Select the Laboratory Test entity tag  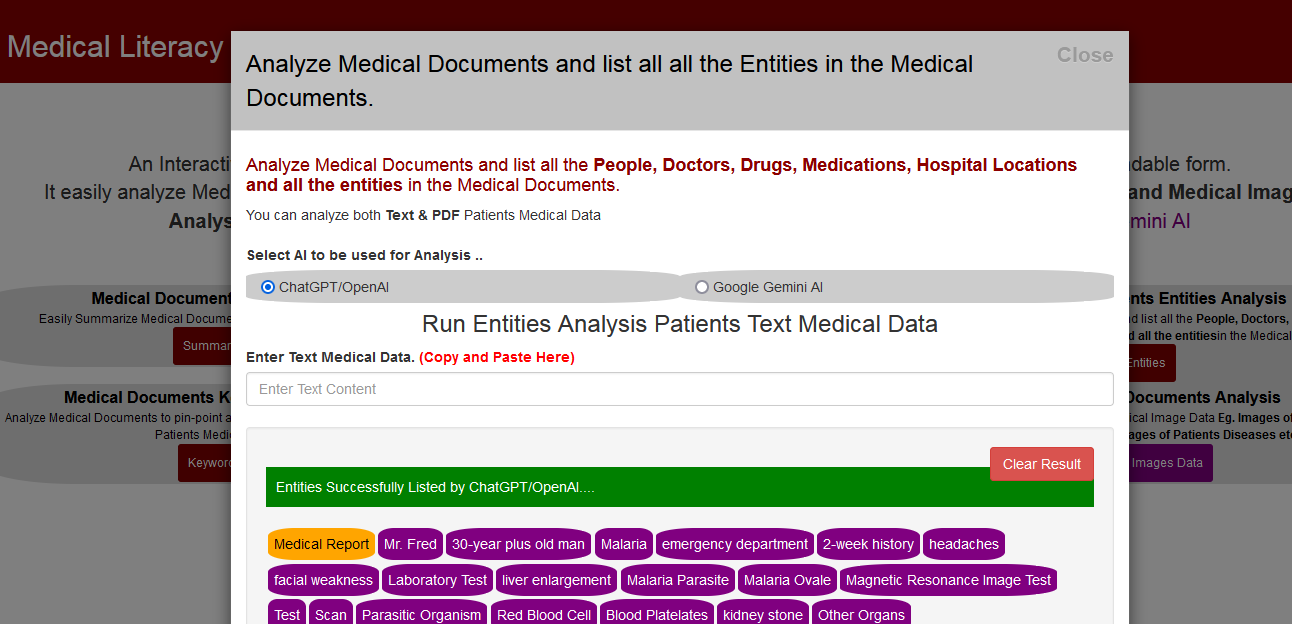pyautogui.click(x=437, y=579)
